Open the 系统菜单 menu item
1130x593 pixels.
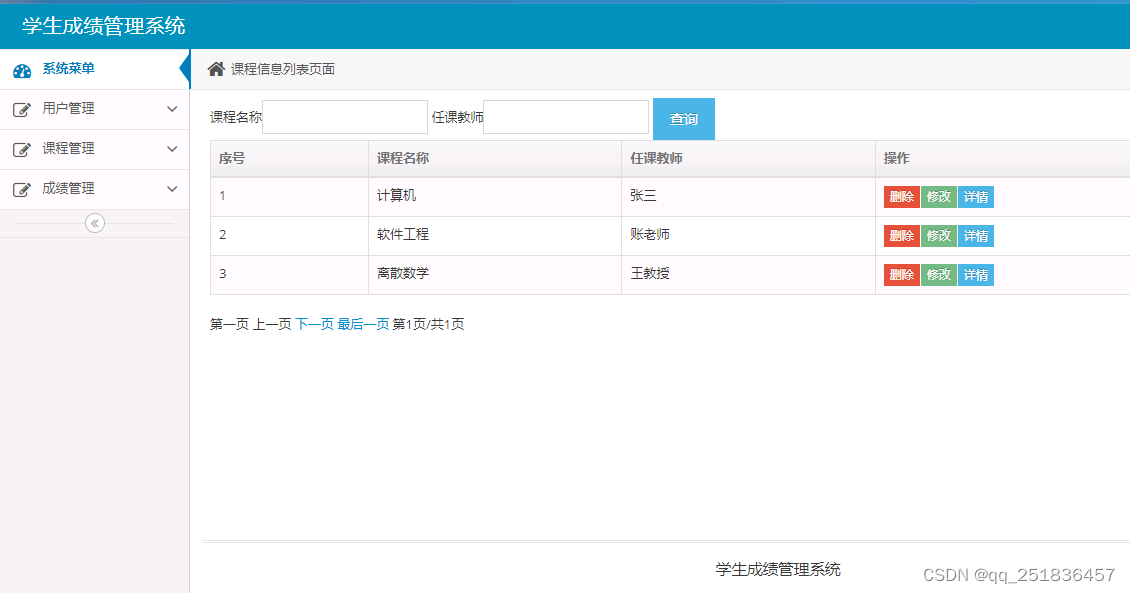click(94, 69)
